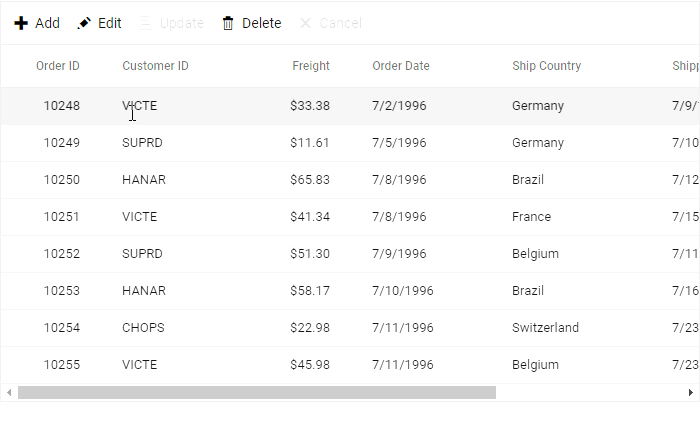Select the SUPRD cell in row 10249
Image resolution: width=700 pixels, height=432 pixels.
tap(142, 143)
